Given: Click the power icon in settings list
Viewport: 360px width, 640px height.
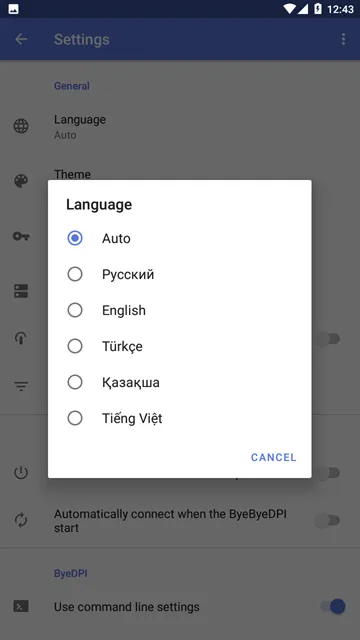Looking at the screenshot, I should pos(21,473).
